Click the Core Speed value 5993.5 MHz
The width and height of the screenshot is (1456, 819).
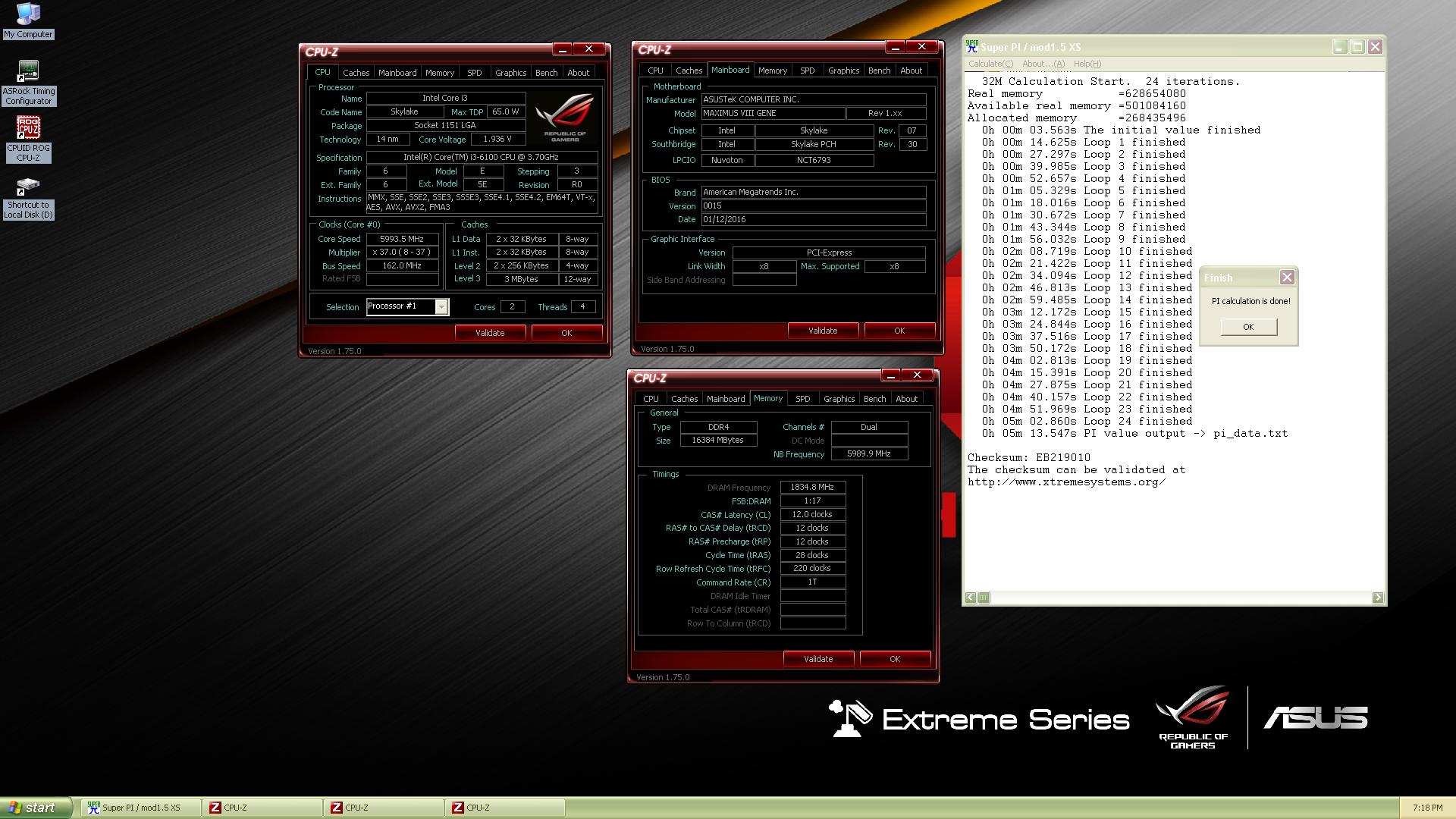[402, 239]
